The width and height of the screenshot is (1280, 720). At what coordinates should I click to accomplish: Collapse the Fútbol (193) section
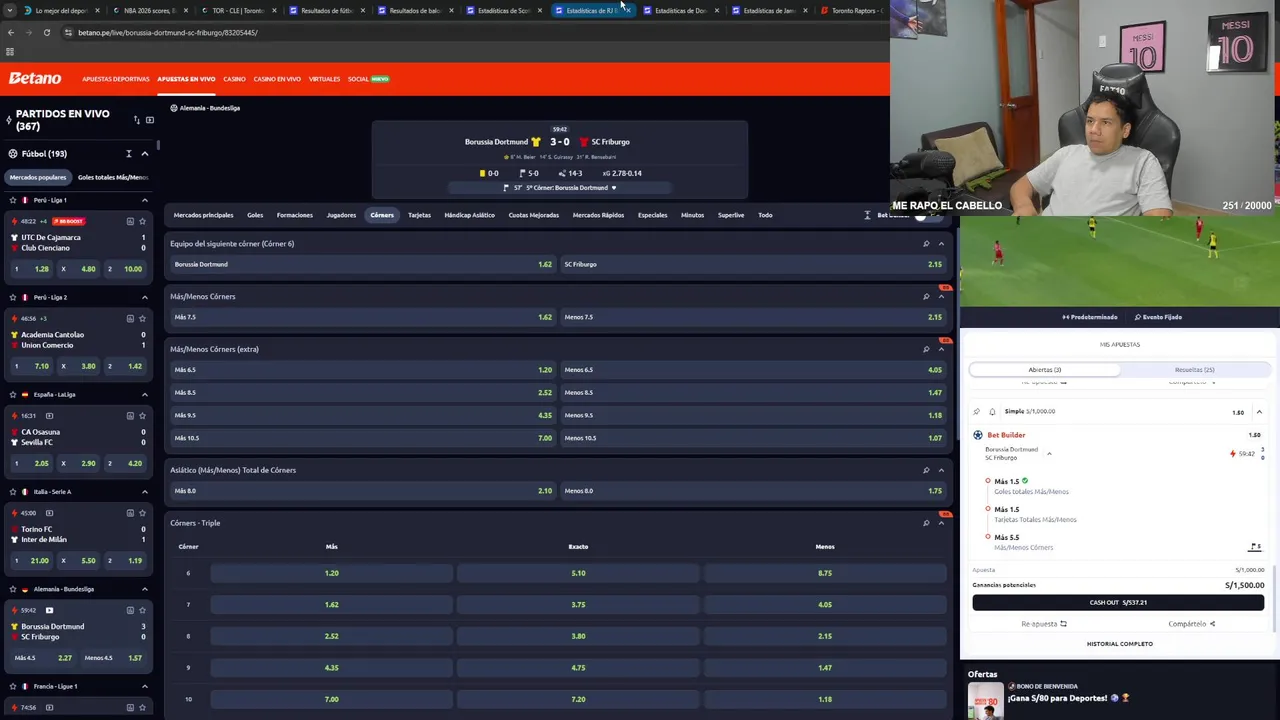click(145, 154)
